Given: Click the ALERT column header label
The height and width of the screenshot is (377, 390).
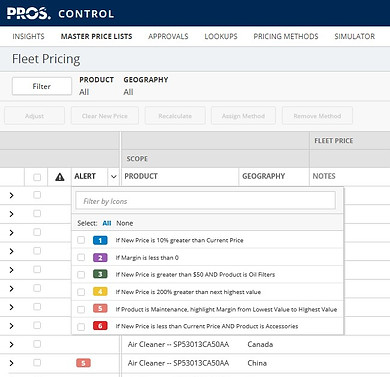Looking at the screenshot, I should (85, 176).
